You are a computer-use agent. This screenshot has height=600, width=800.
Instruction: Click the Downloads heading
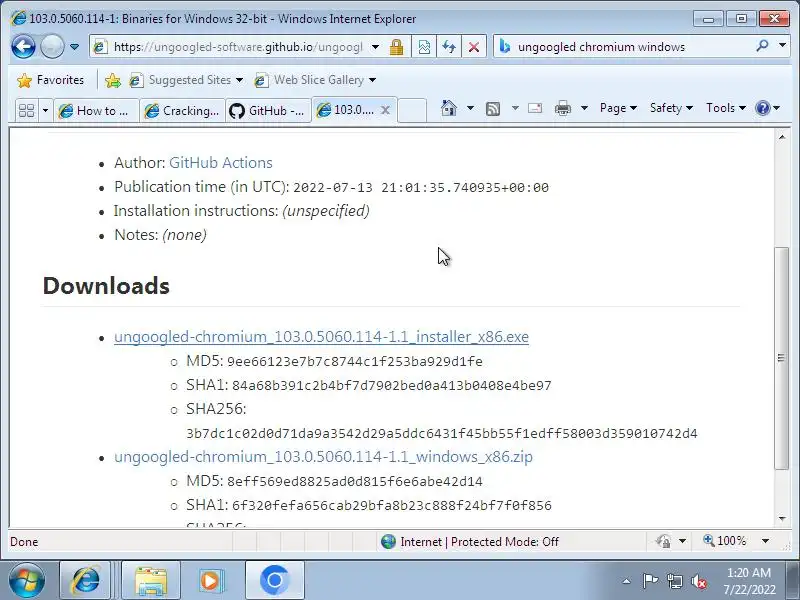106,286
